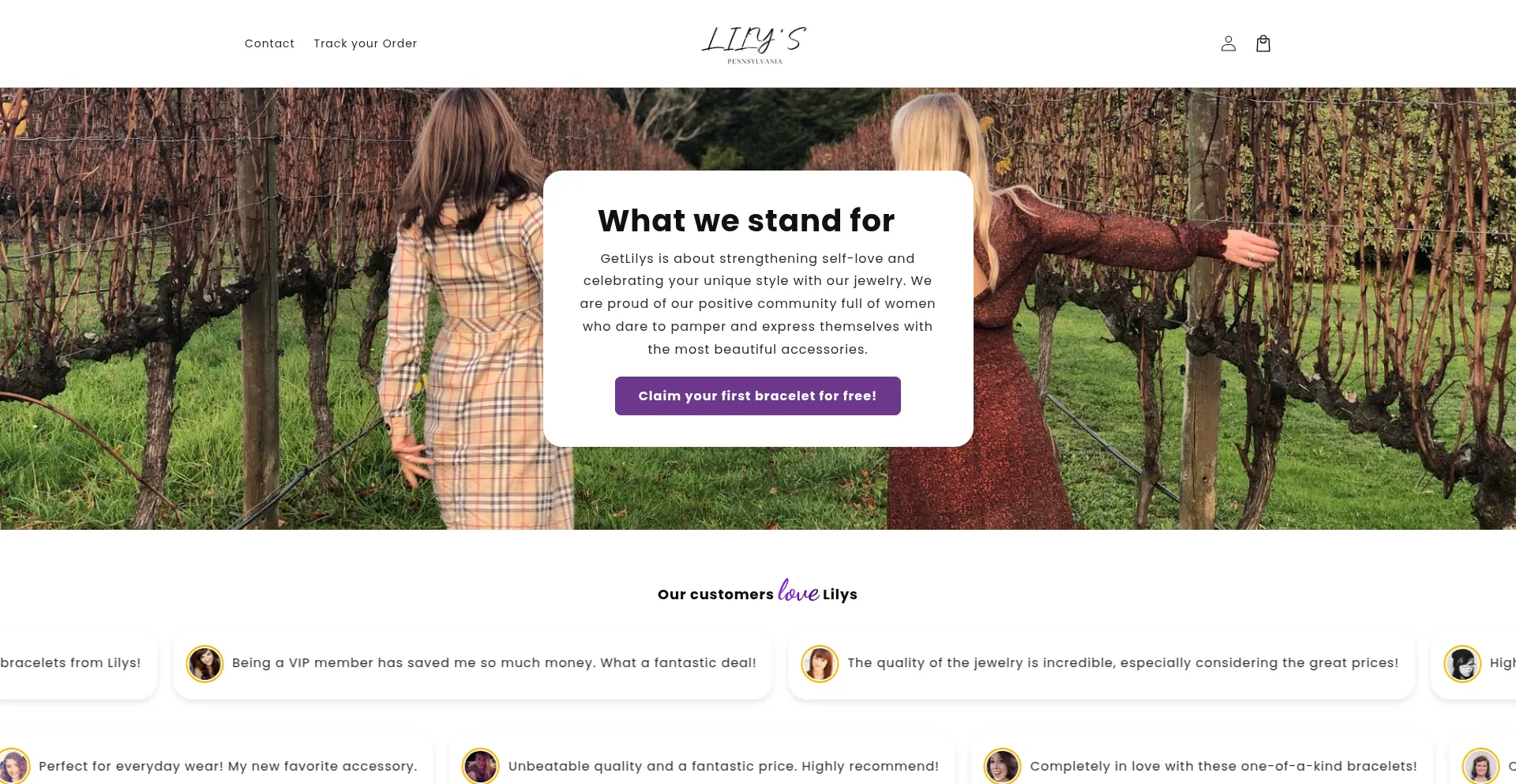Select the incredible jewelry quality testimonial
Image resolution: width=1516 pixels, height=784 pixels.
[1101, 663]
